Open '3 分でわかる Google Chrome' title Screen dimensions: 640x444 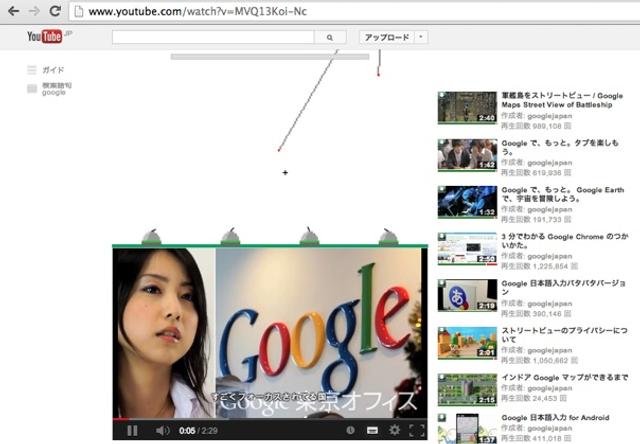tap(564, 241)
